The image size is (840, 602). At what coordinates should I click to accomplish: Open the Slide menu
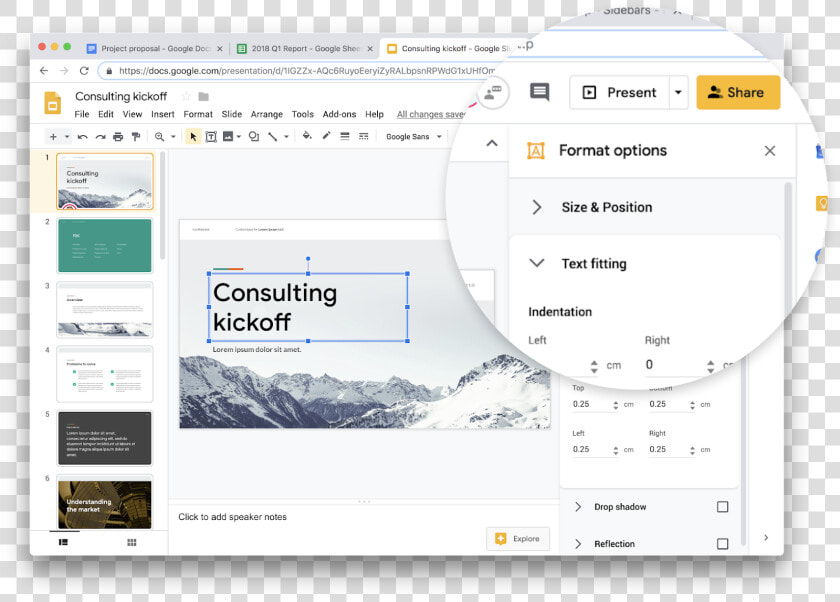(x=232, y=114)
